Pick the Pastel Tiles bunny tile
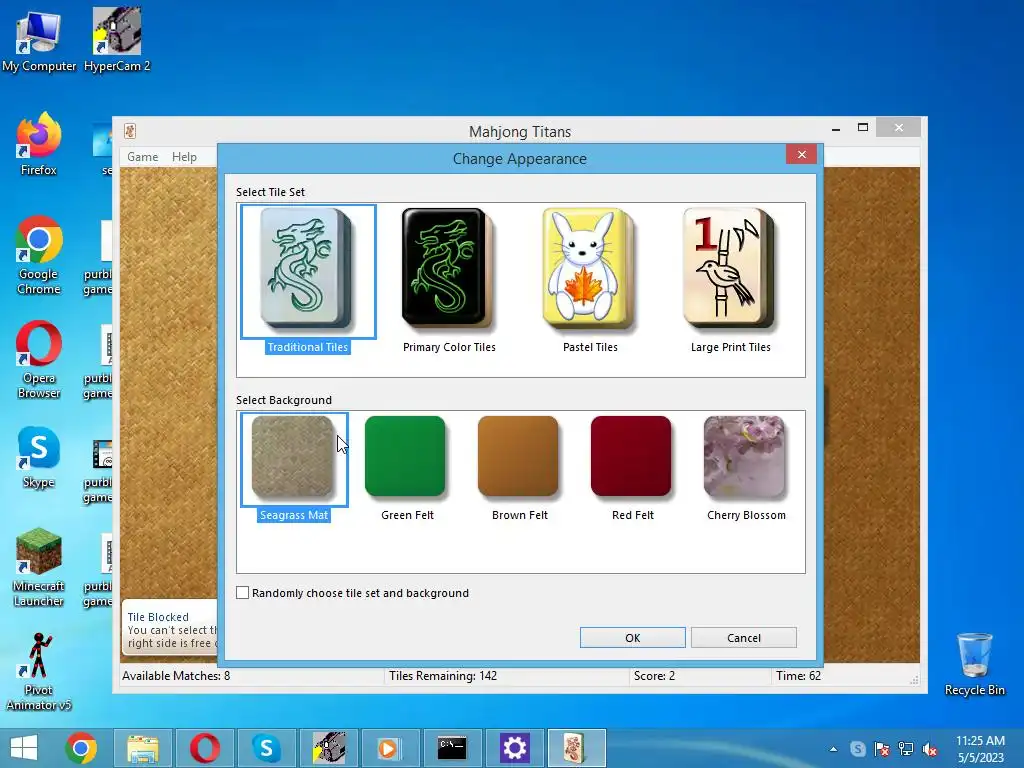The image size is (1024, 768). 589,268
